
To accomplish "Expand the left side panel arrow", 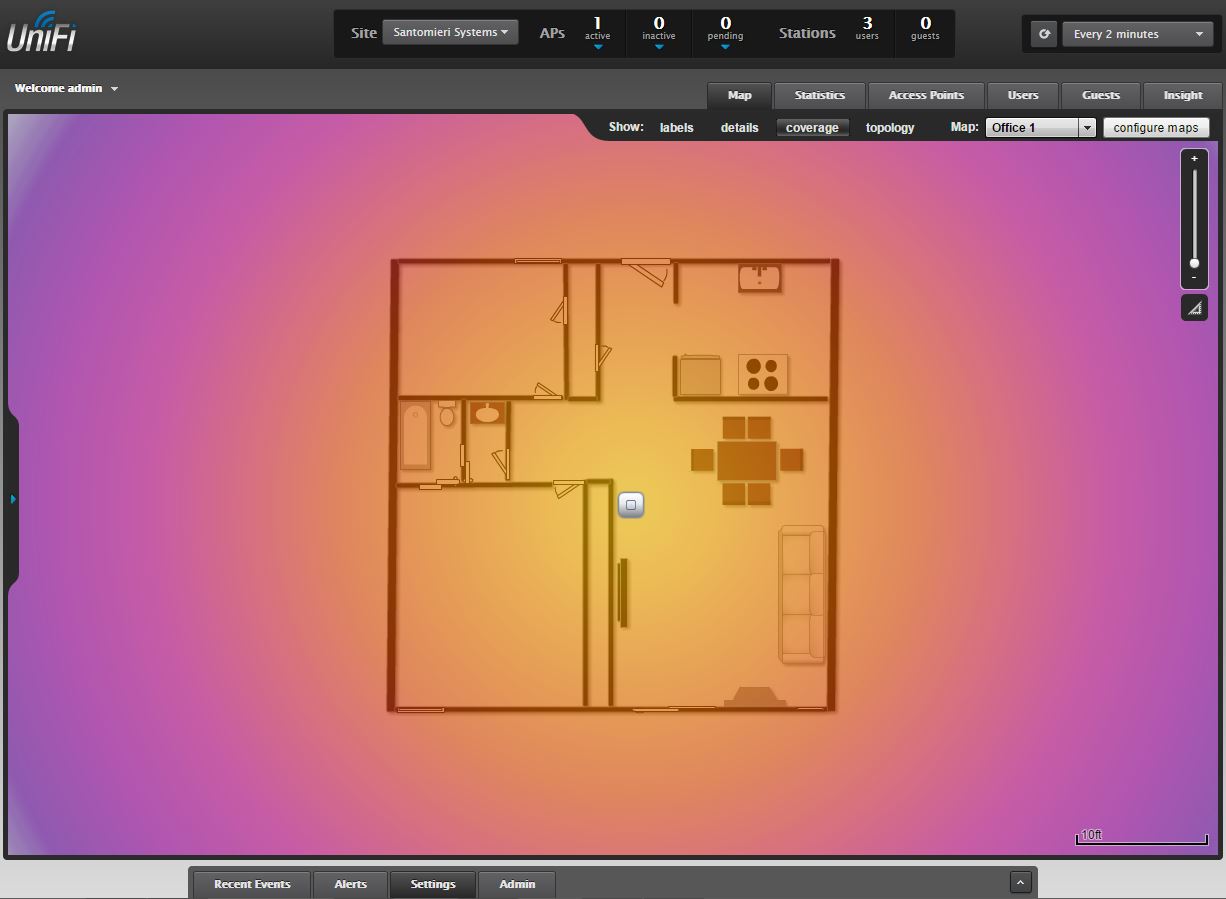I will (x=13, y=498).
